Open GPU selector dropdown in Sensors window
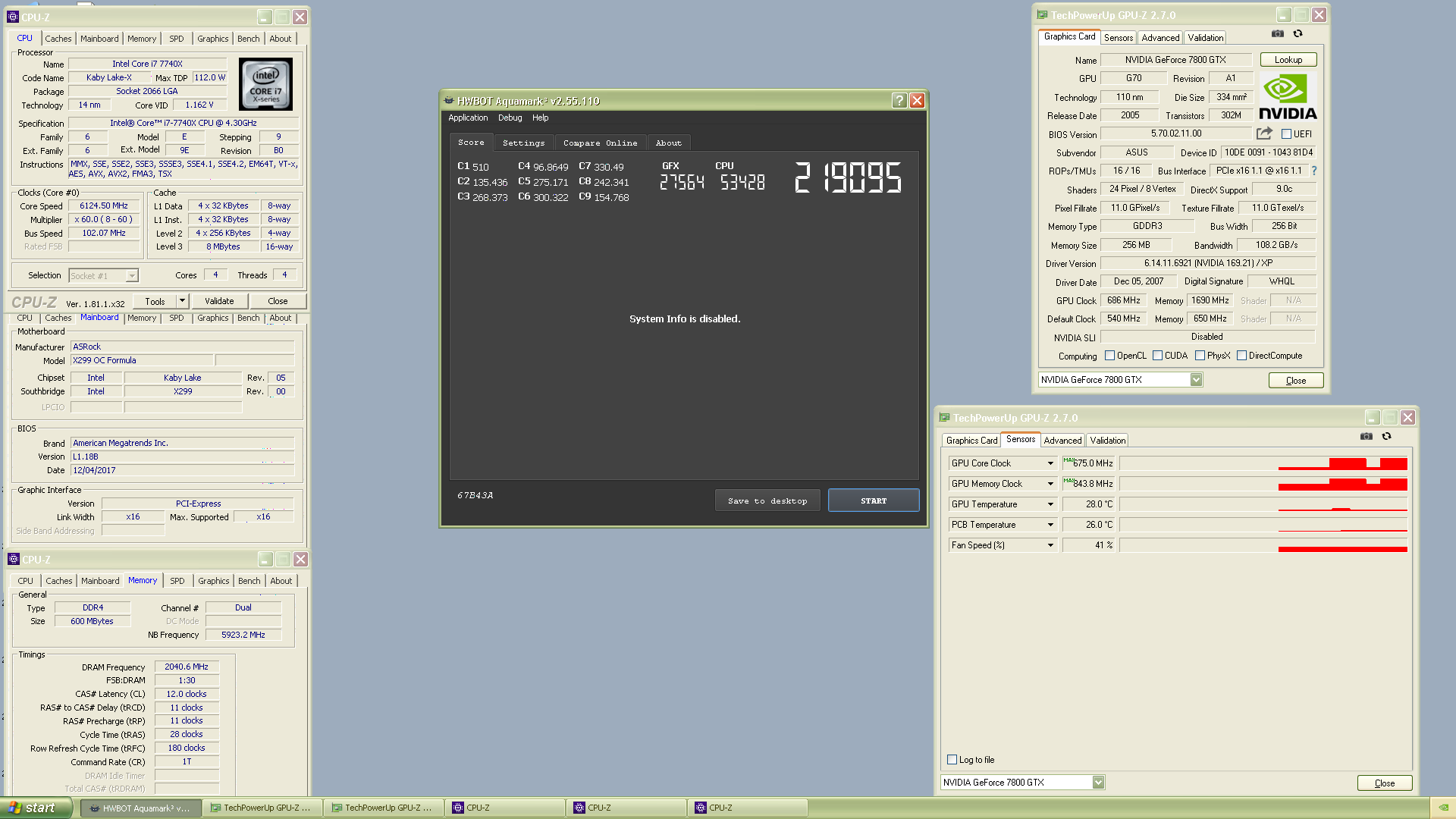Screen dimensions: 1456x819 coord(1099,783)
